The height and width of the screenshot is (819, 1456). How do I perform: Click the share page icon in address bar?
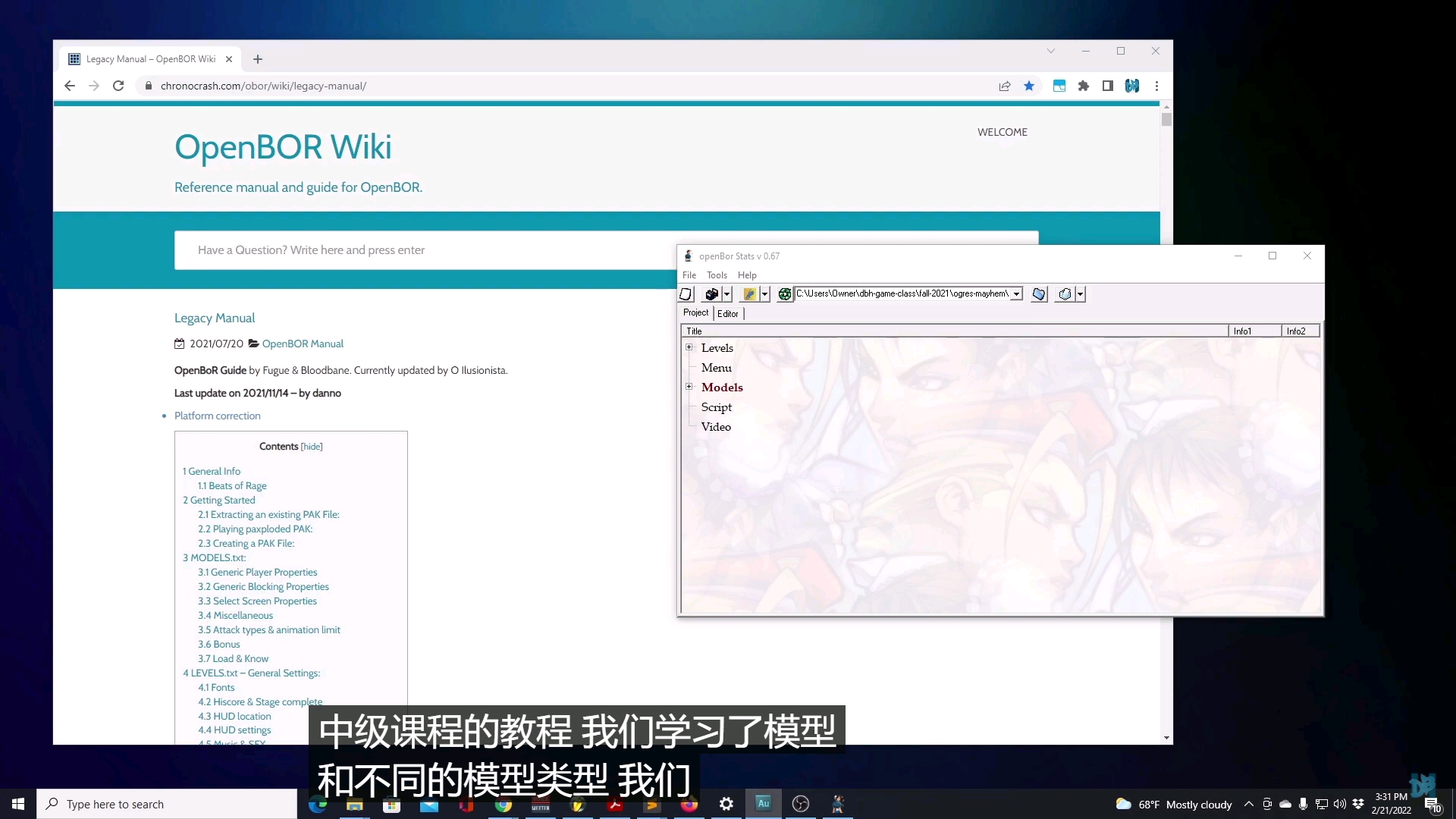point(1005,86)
